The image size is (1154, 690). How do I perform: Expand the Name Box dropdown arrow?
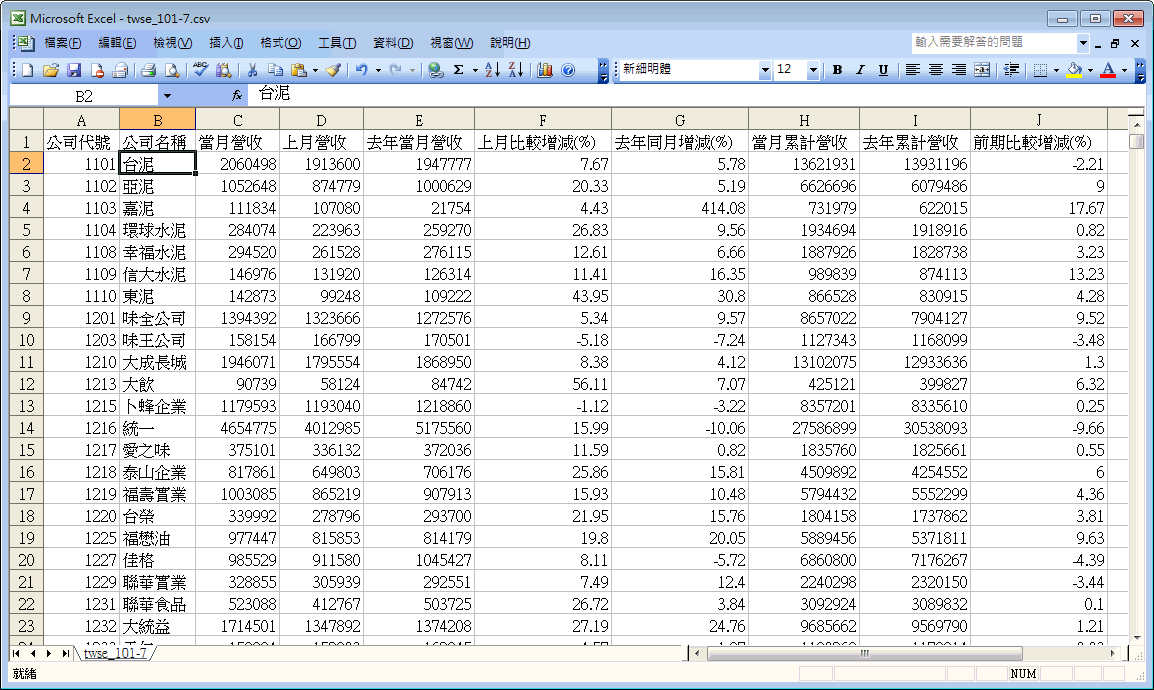[x=167, y=96]
